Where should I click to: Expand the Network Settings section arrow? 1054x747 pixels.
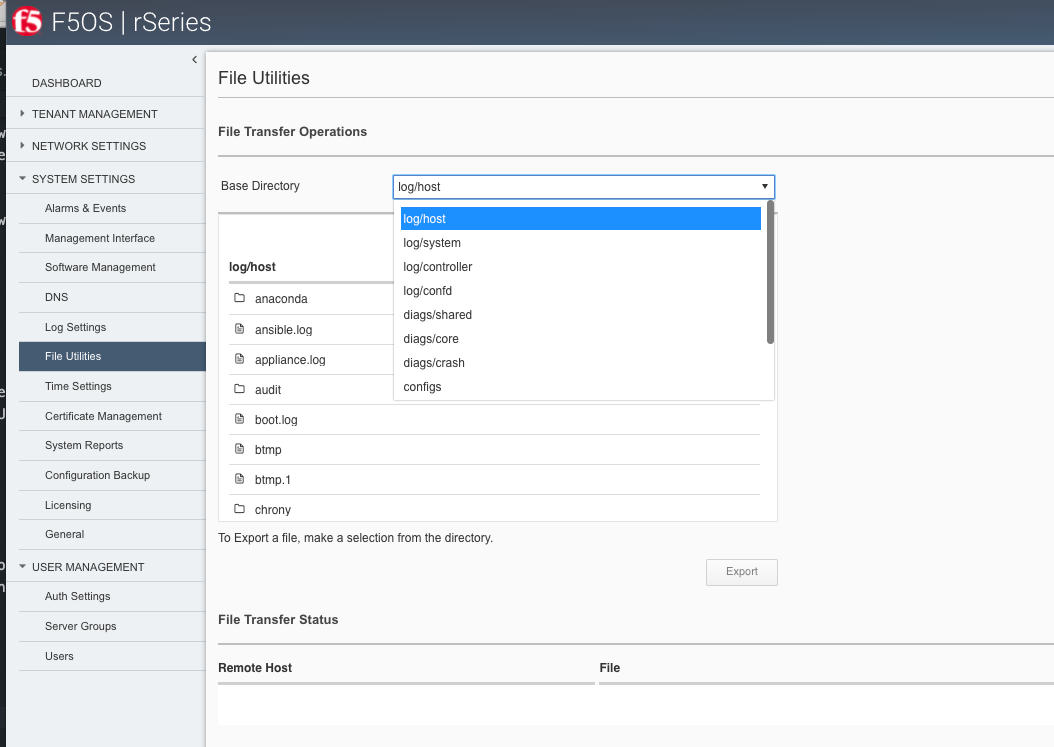point(22,145)
